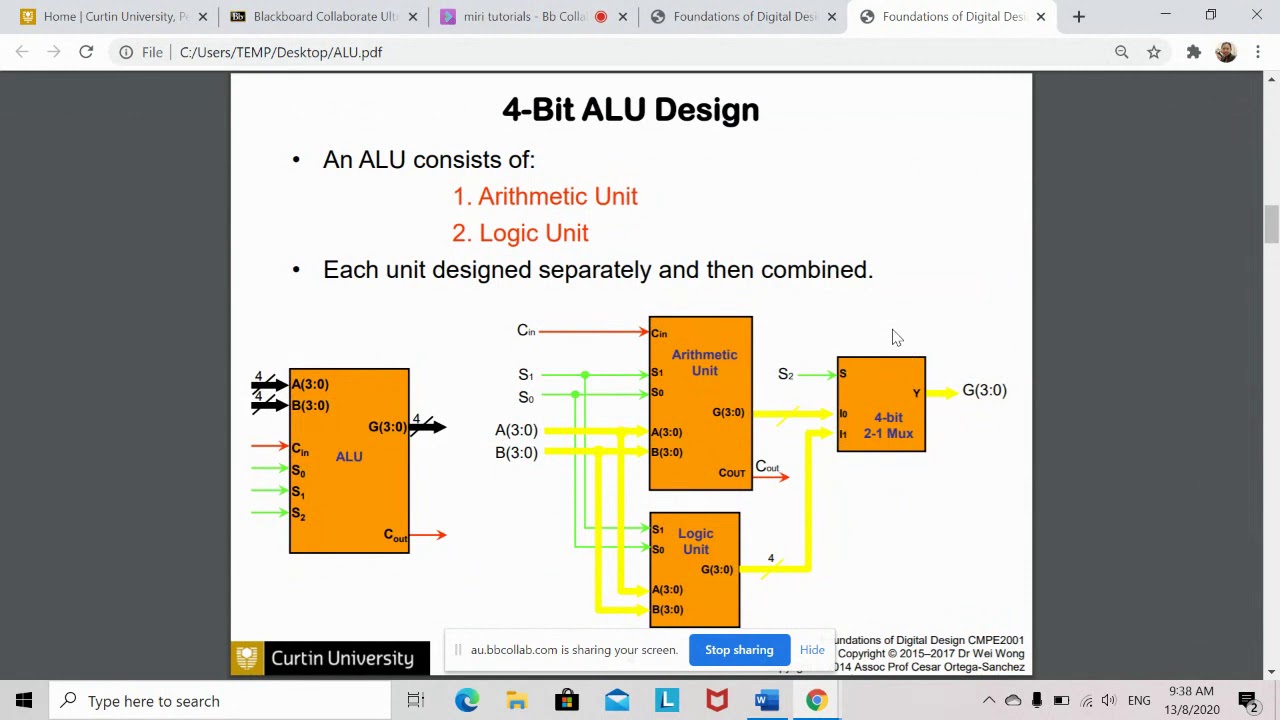Open Wi-Fi network tray icon
Viewport: 1280px width, 720px height.
pyautogui.click(x=1086, y=701)
